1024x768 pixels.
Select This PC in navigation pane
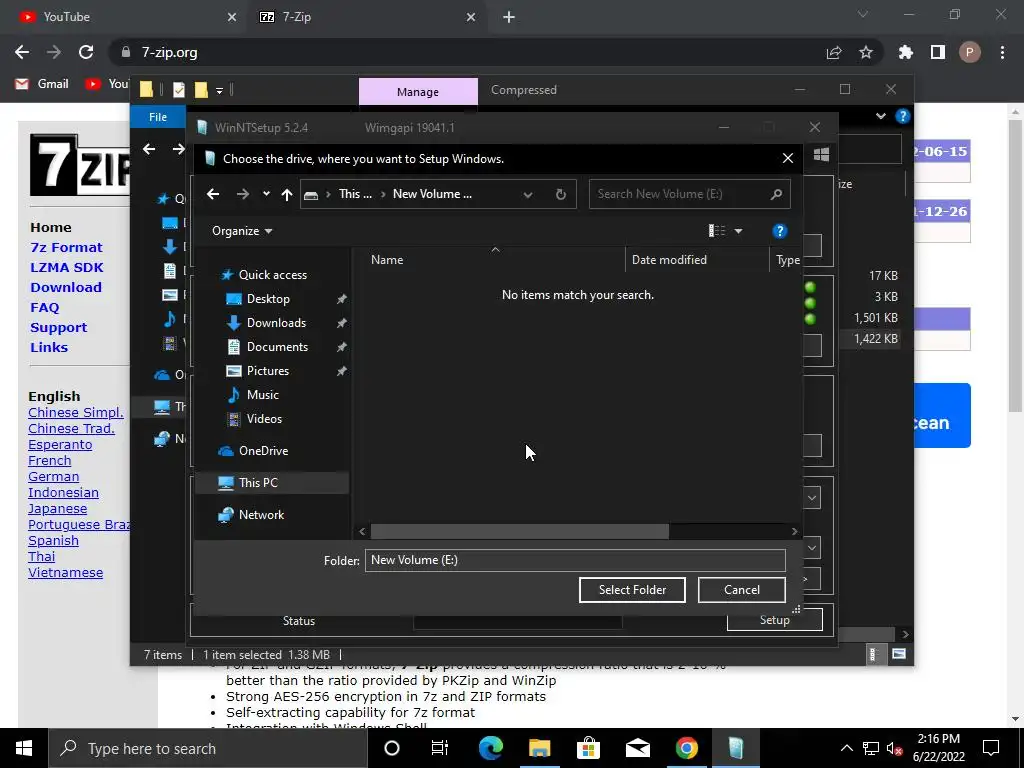click(258, 483)
